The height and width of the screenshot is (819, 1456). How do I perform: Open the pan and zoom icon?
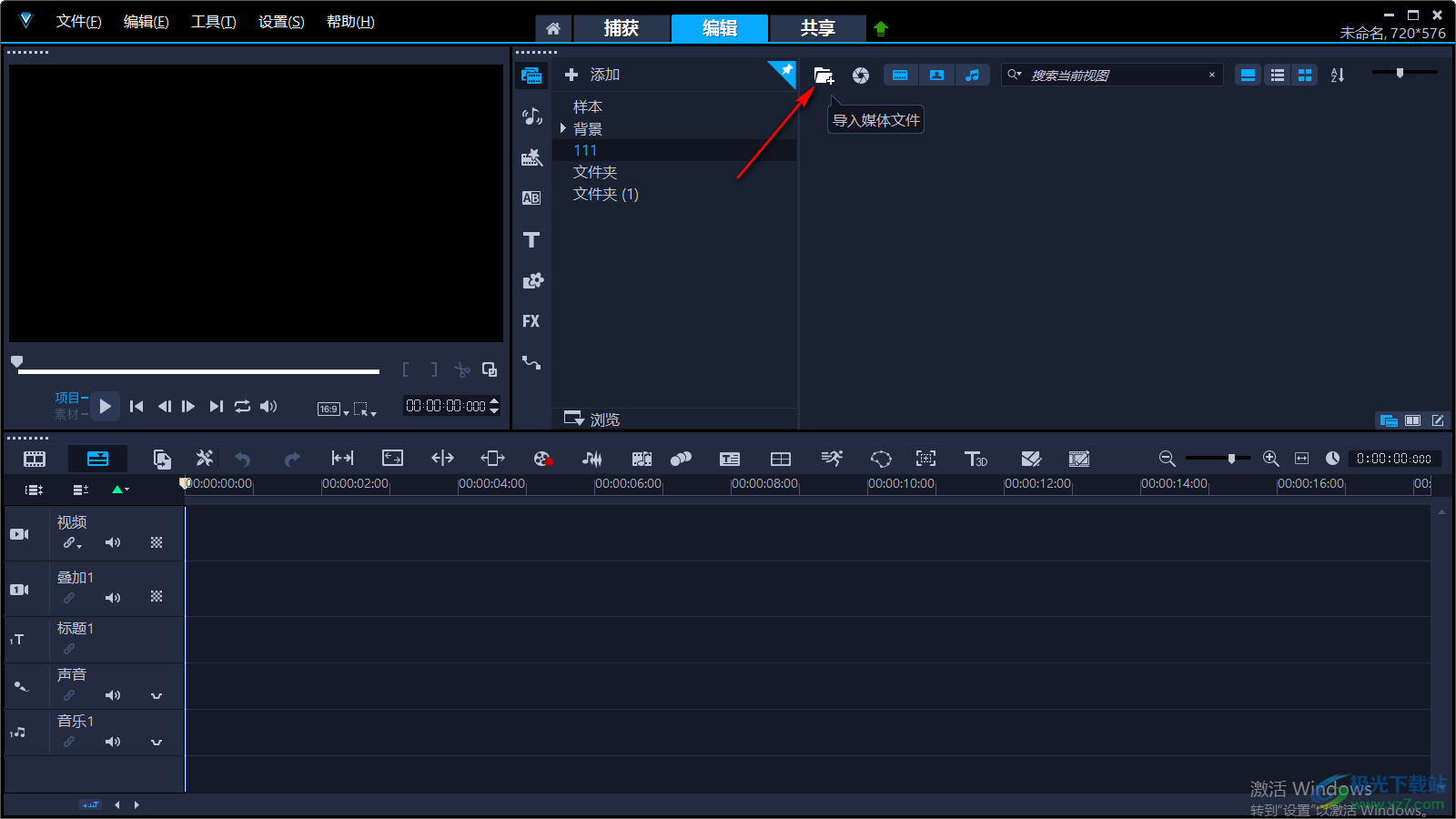(x=925, y=459)
